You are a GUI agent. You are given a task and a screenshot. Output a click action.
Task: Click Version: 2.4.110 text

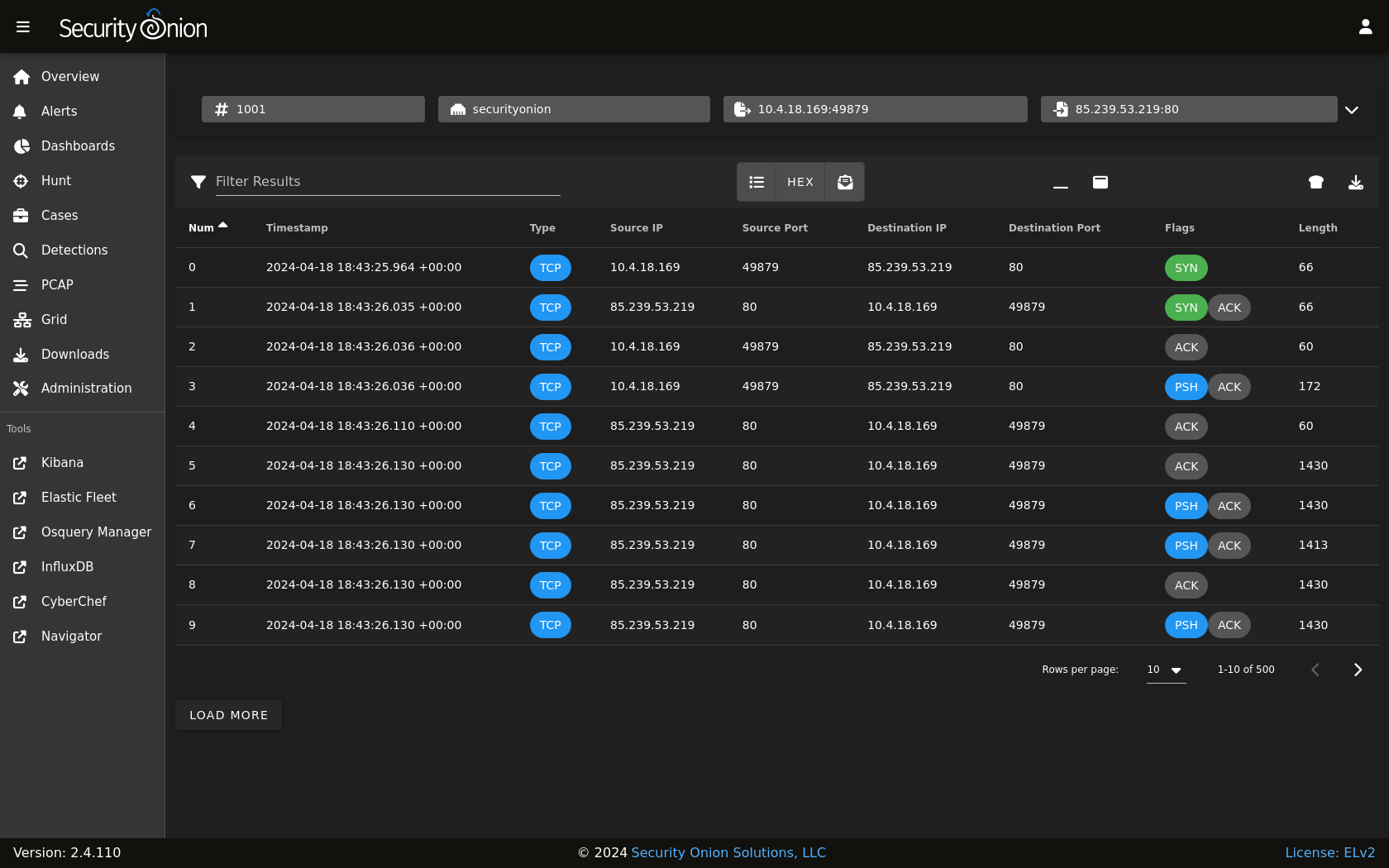[x=67, y=853]
